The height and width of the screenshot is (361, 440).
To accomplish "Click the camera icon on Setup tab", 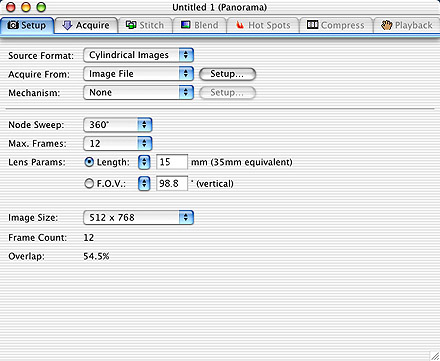I will click(x=13, y=25).
